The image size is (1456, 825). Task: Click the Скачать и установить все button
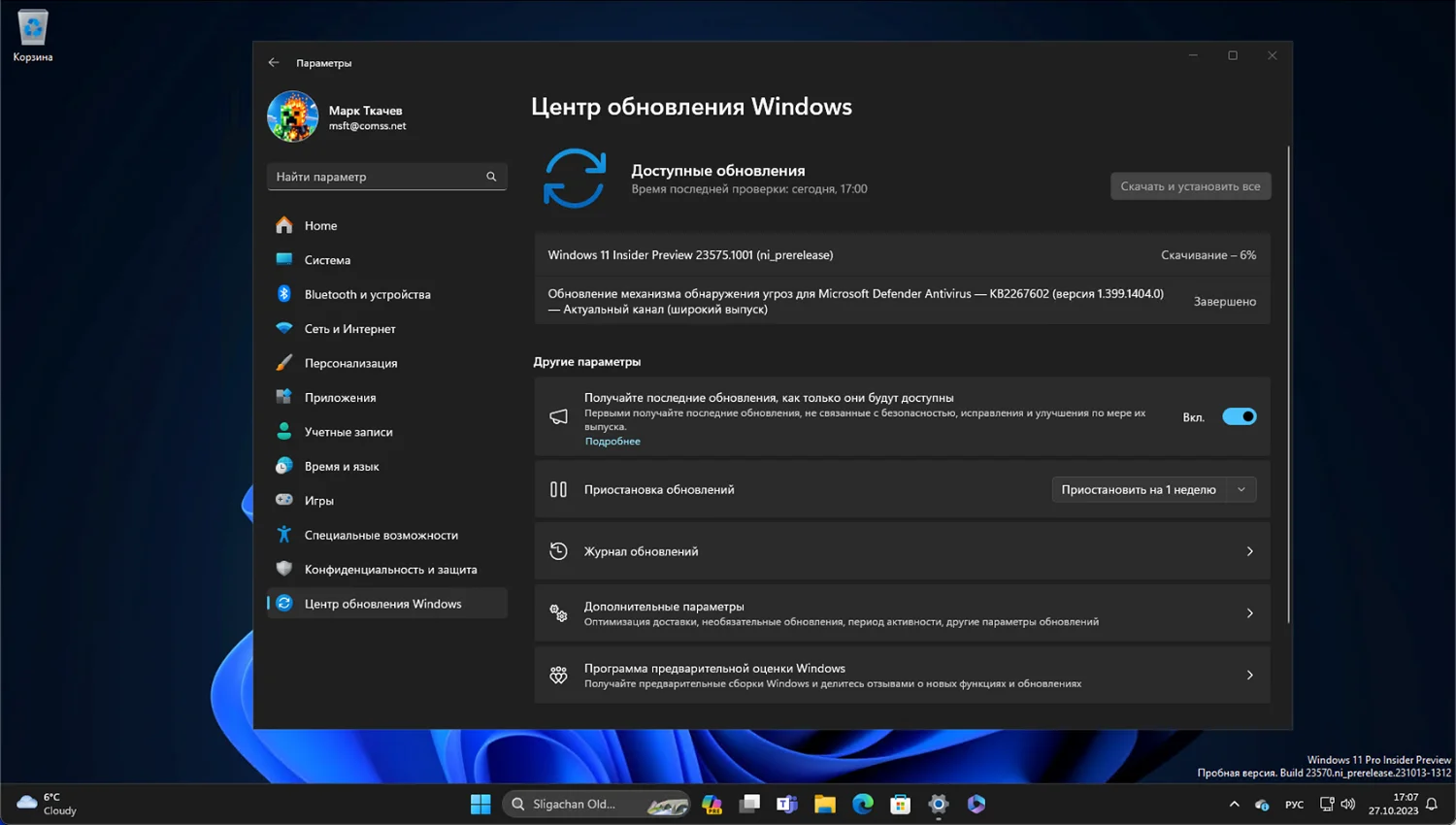coord(1191,186)
